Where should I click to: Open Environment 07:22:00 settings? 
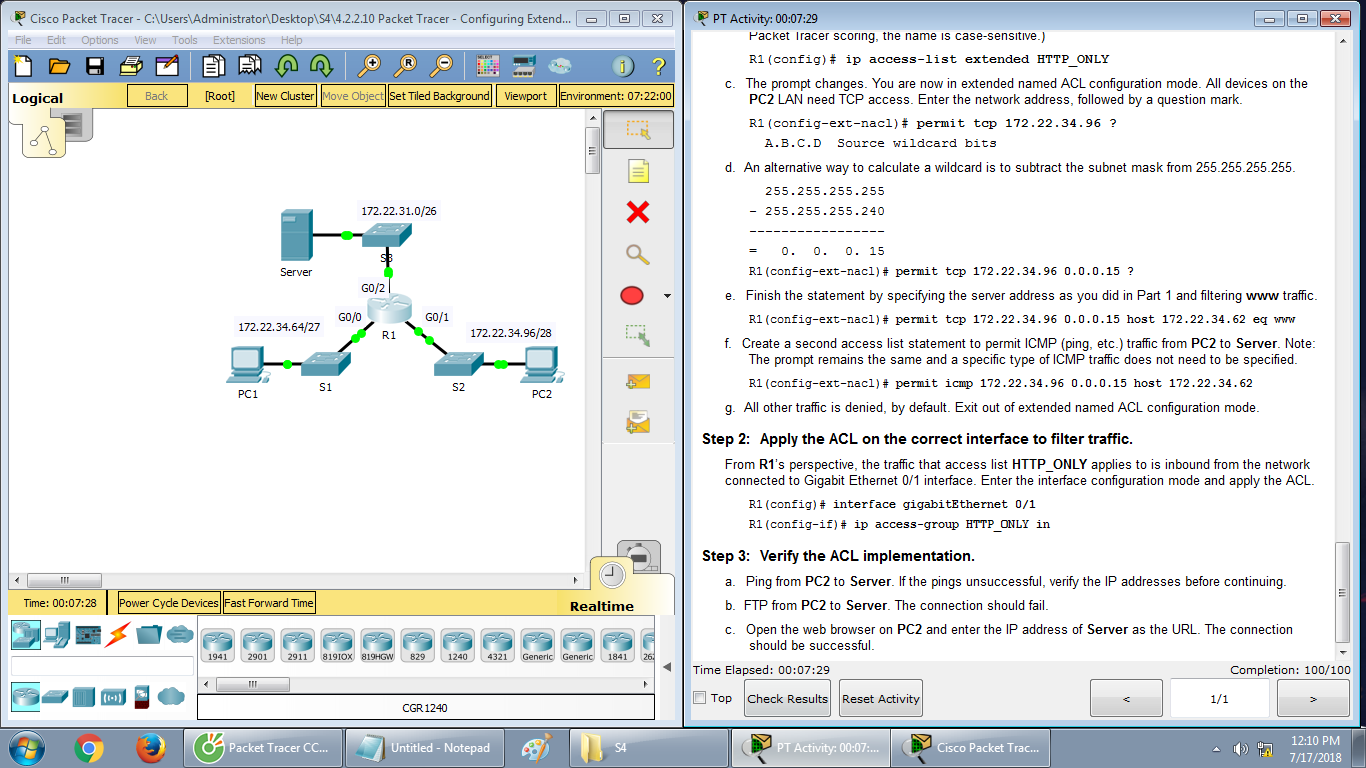[x=616, y=96]
